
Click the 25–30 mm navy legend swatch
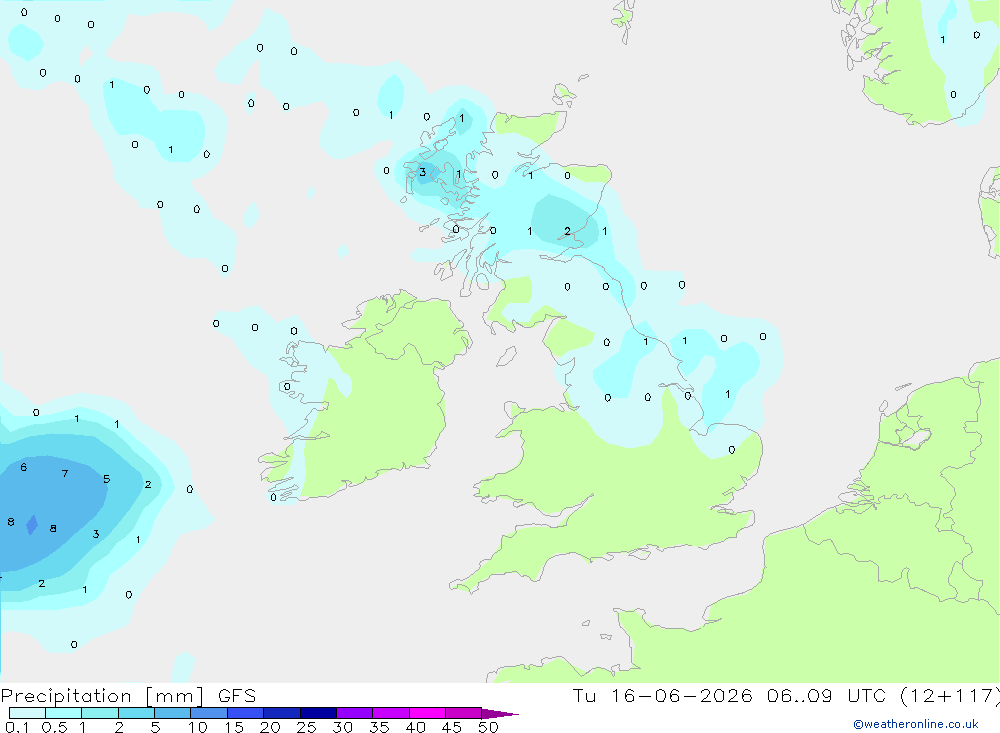pos(318,713)
